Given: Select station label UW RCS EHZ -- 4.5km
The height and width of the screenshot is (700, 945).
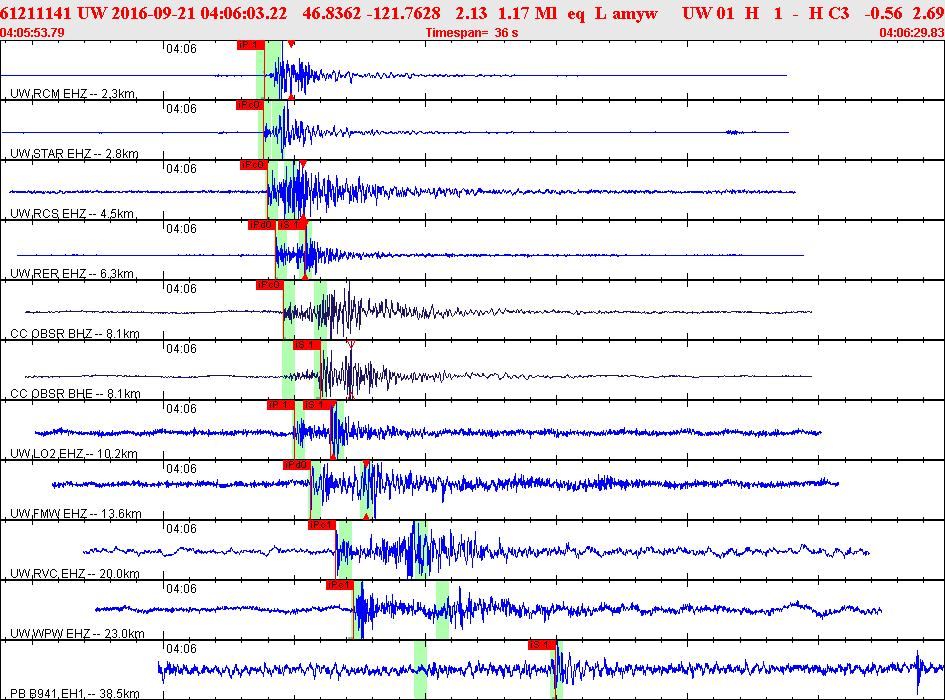Looking at the screenshot, I should pos(72,213).
